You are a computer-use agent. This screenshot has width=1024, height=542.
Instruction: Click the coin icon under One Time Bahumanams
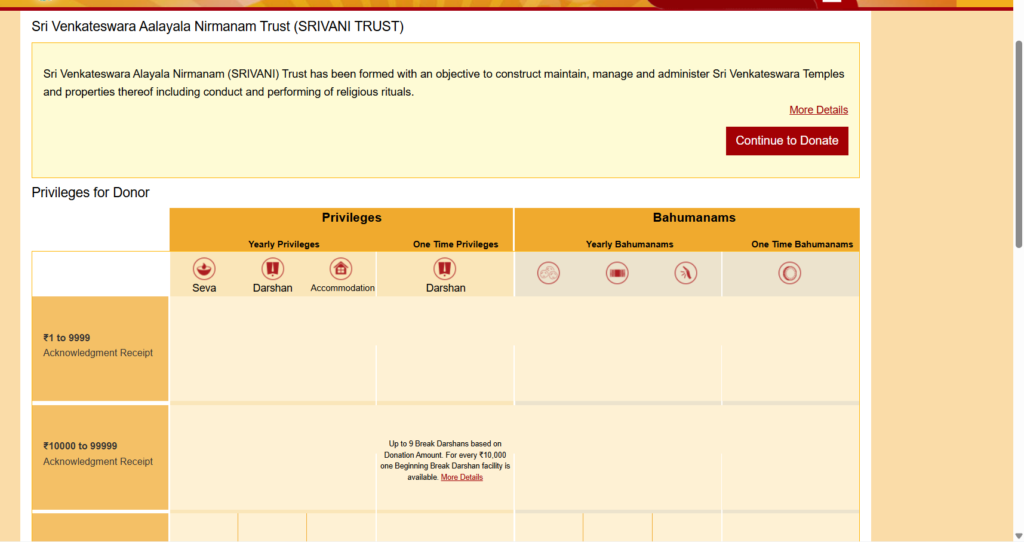(790, 273)
